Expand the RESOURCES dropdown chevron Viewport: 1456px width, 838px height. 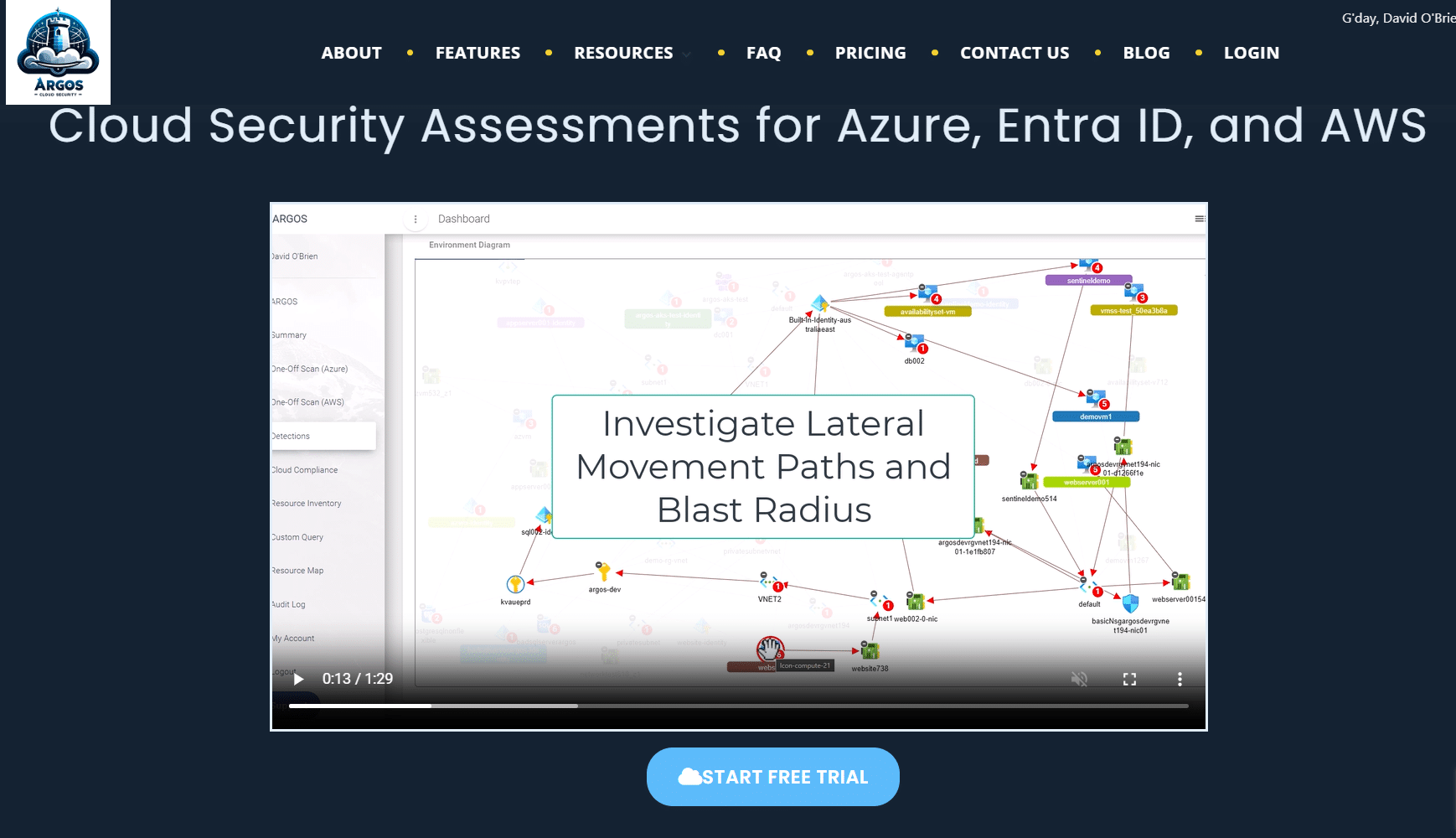(x=687, y=54)
